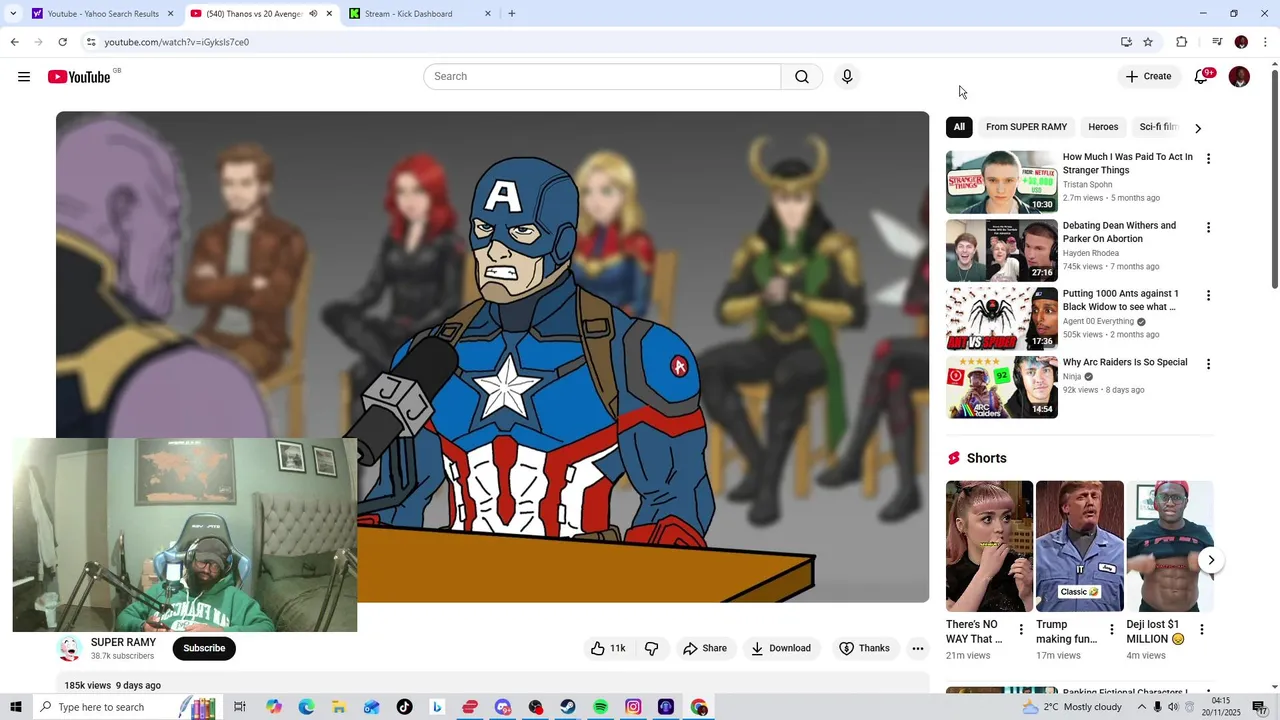Open TikTok from the taskbar
This screenshot has height=720, width=1280.
point(404,707)
